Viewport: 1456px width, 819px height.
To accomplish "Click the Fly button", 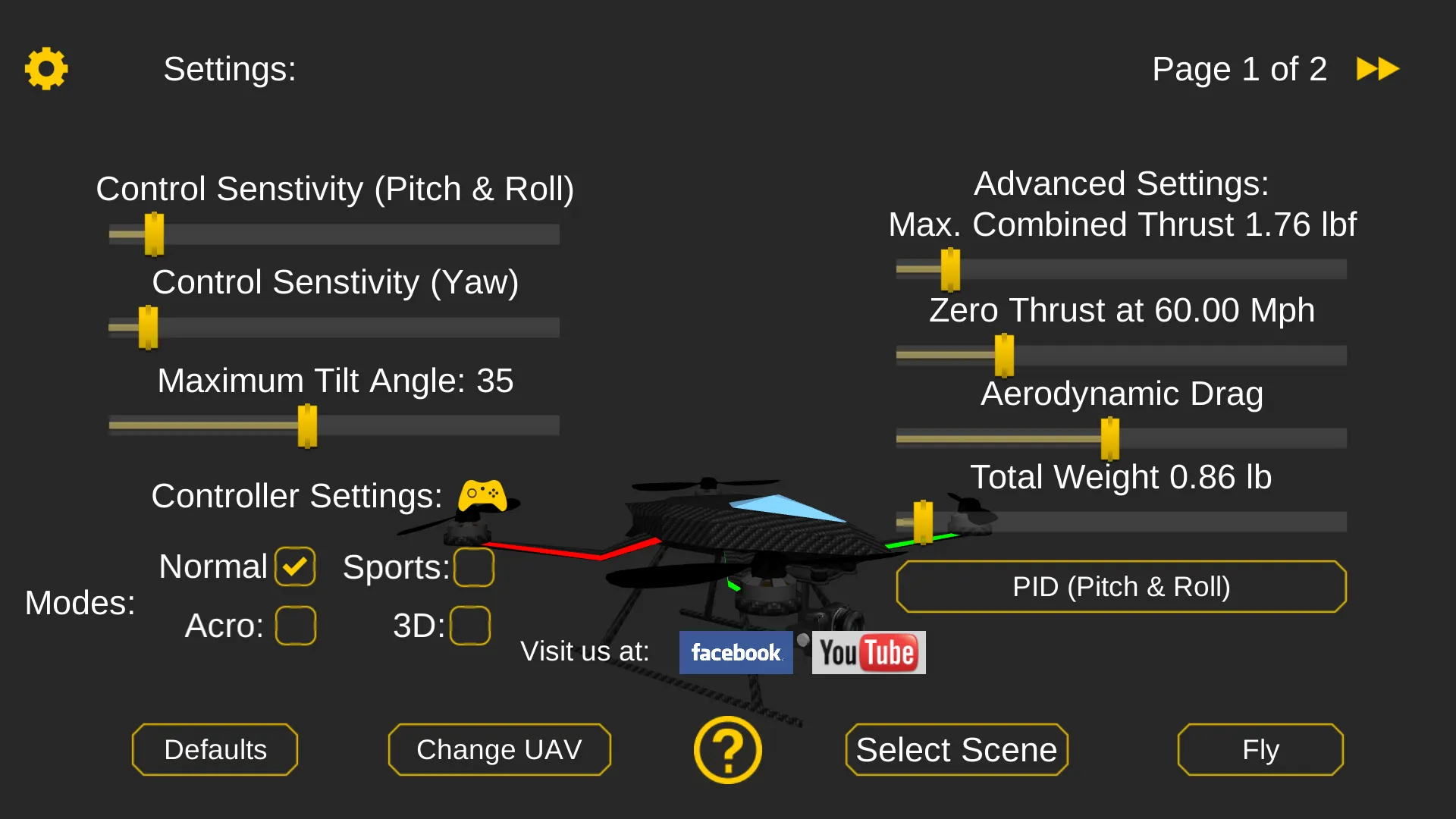I will pos(1261,748).
